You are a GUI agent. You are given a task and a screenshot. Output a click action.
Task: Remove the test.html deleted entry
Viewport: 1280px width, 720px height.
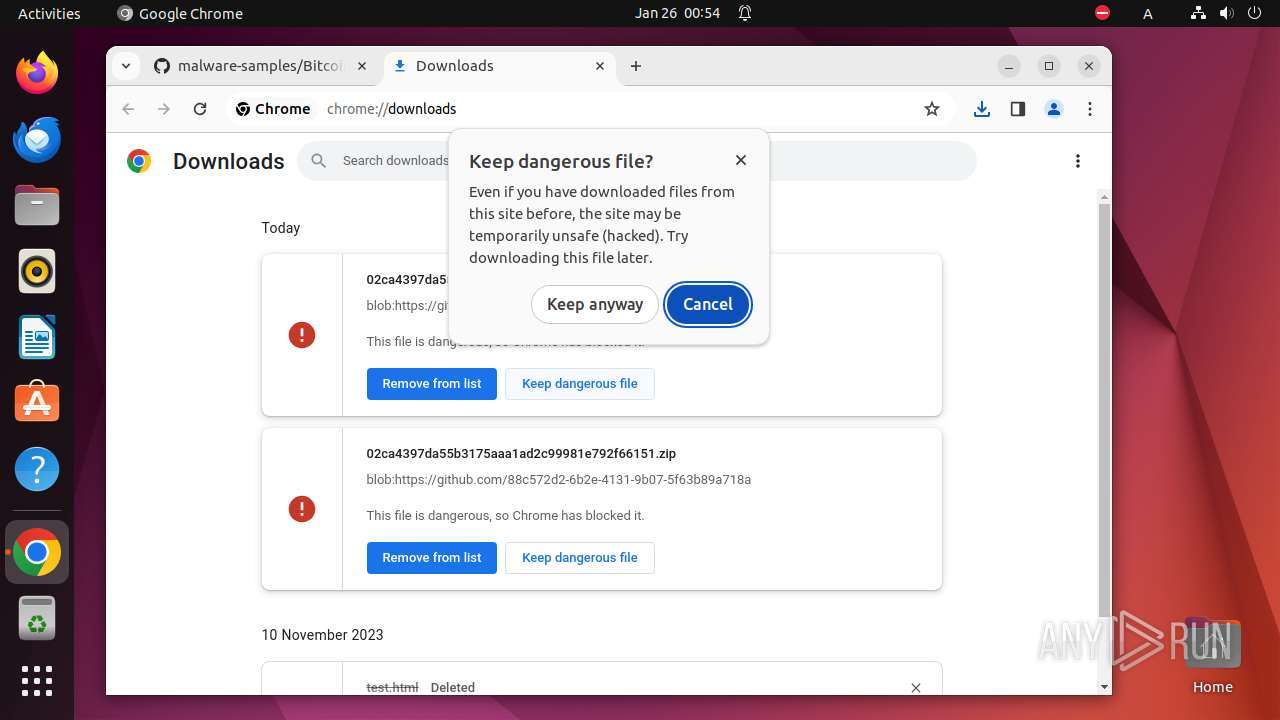pos(916,687)
